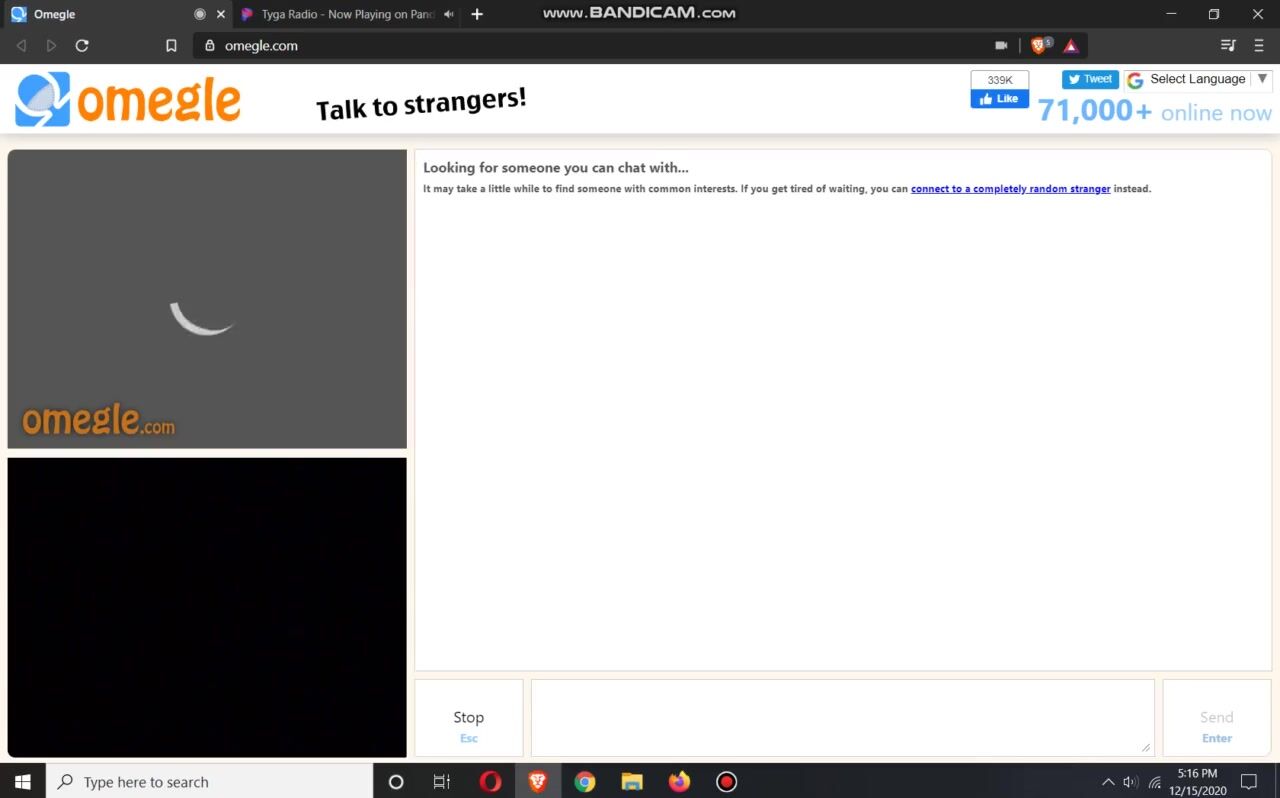Click the Brave Shields lion icon
The image size is (1280, 798).
coord(1039,45)
